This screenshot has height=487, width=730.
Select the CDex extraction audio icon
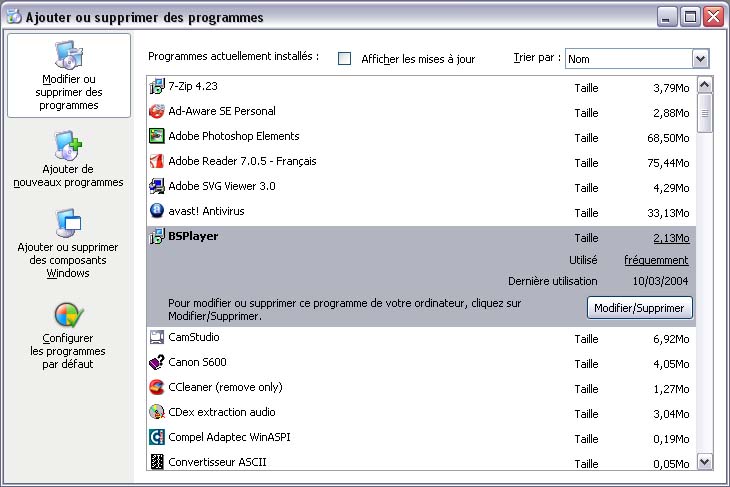pos(156,412)
